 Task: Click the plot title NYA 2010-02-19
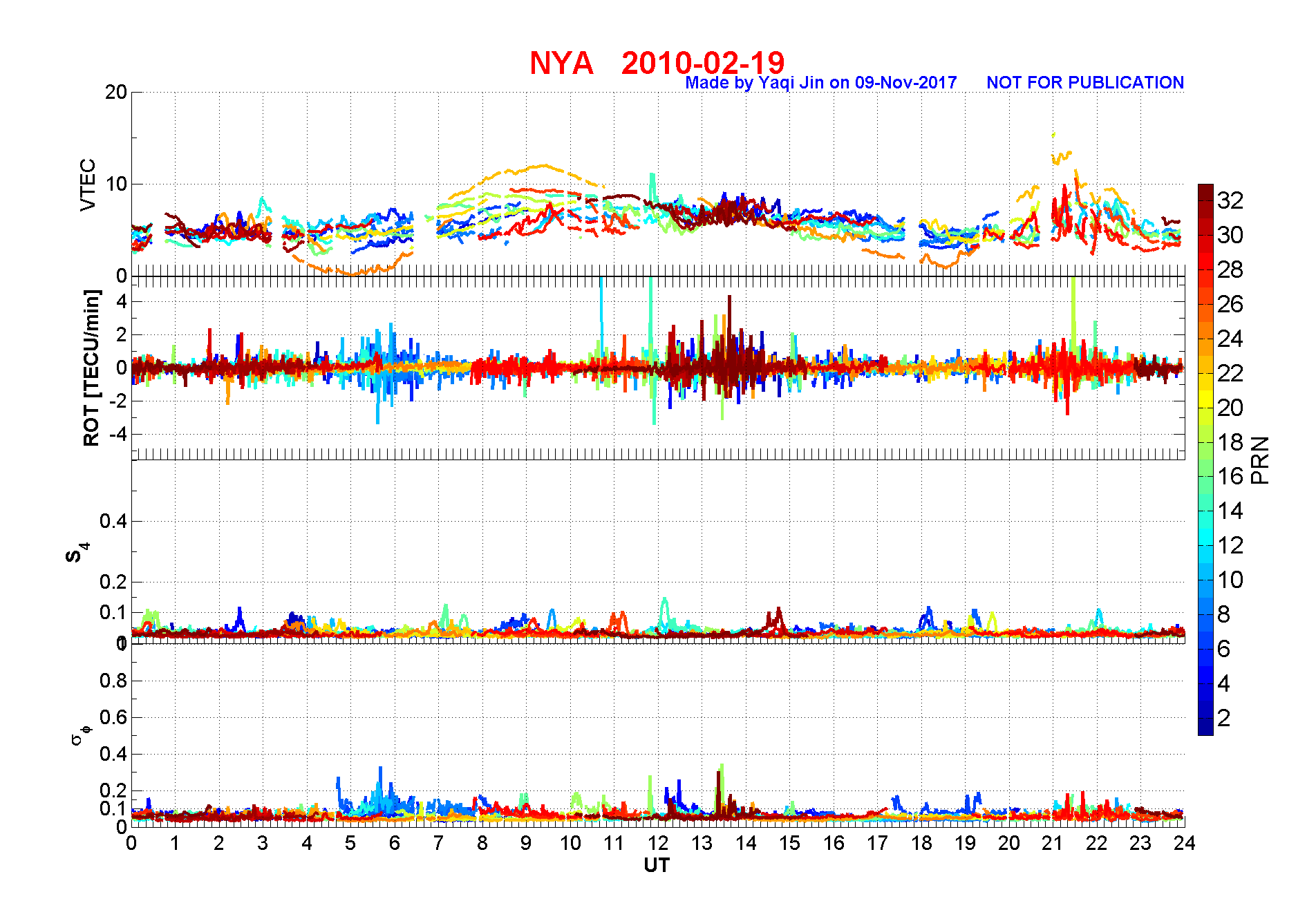click(657, 63)
